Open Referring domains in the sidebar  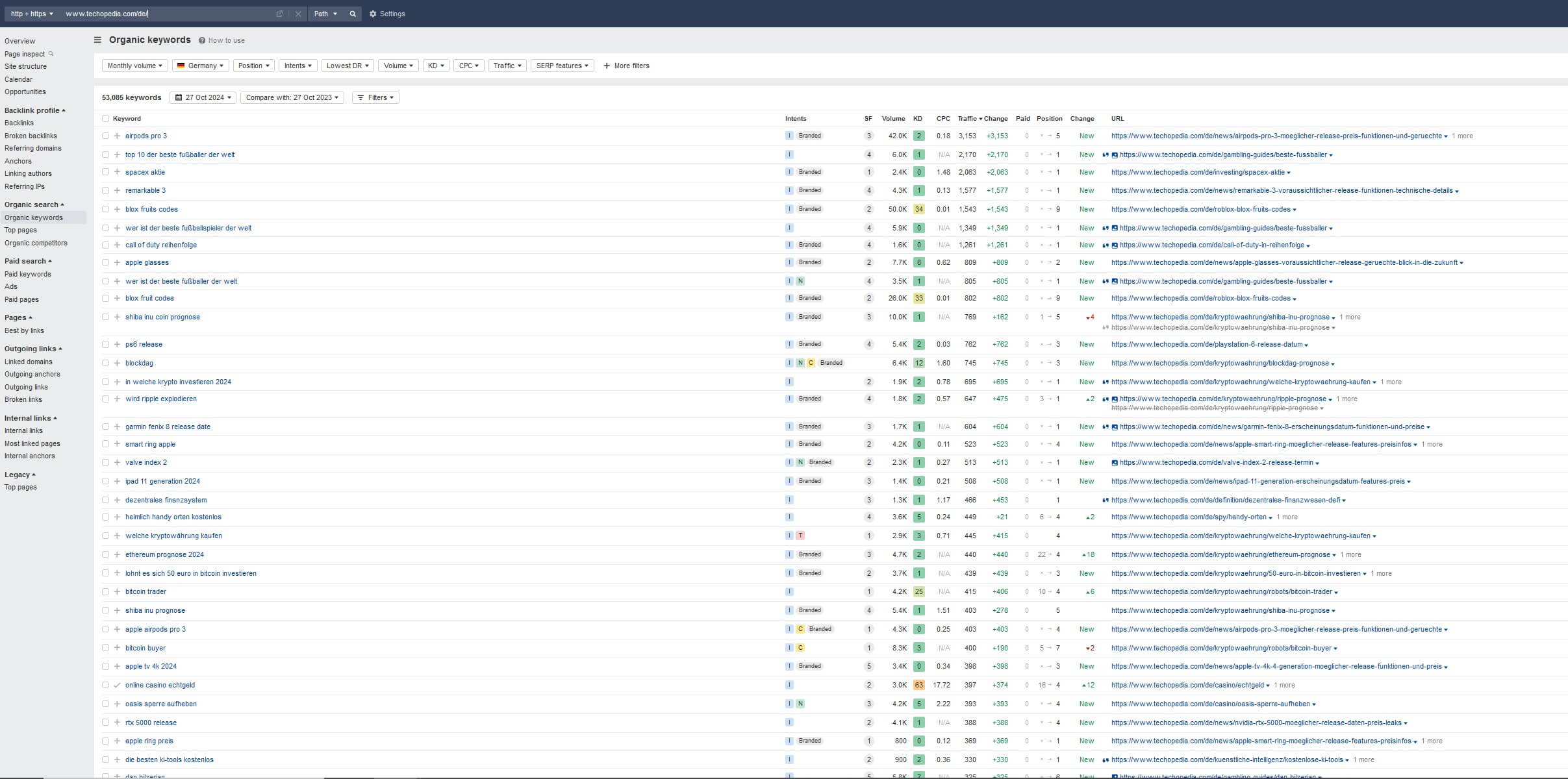pyautogui.click(x=33, y=148)
